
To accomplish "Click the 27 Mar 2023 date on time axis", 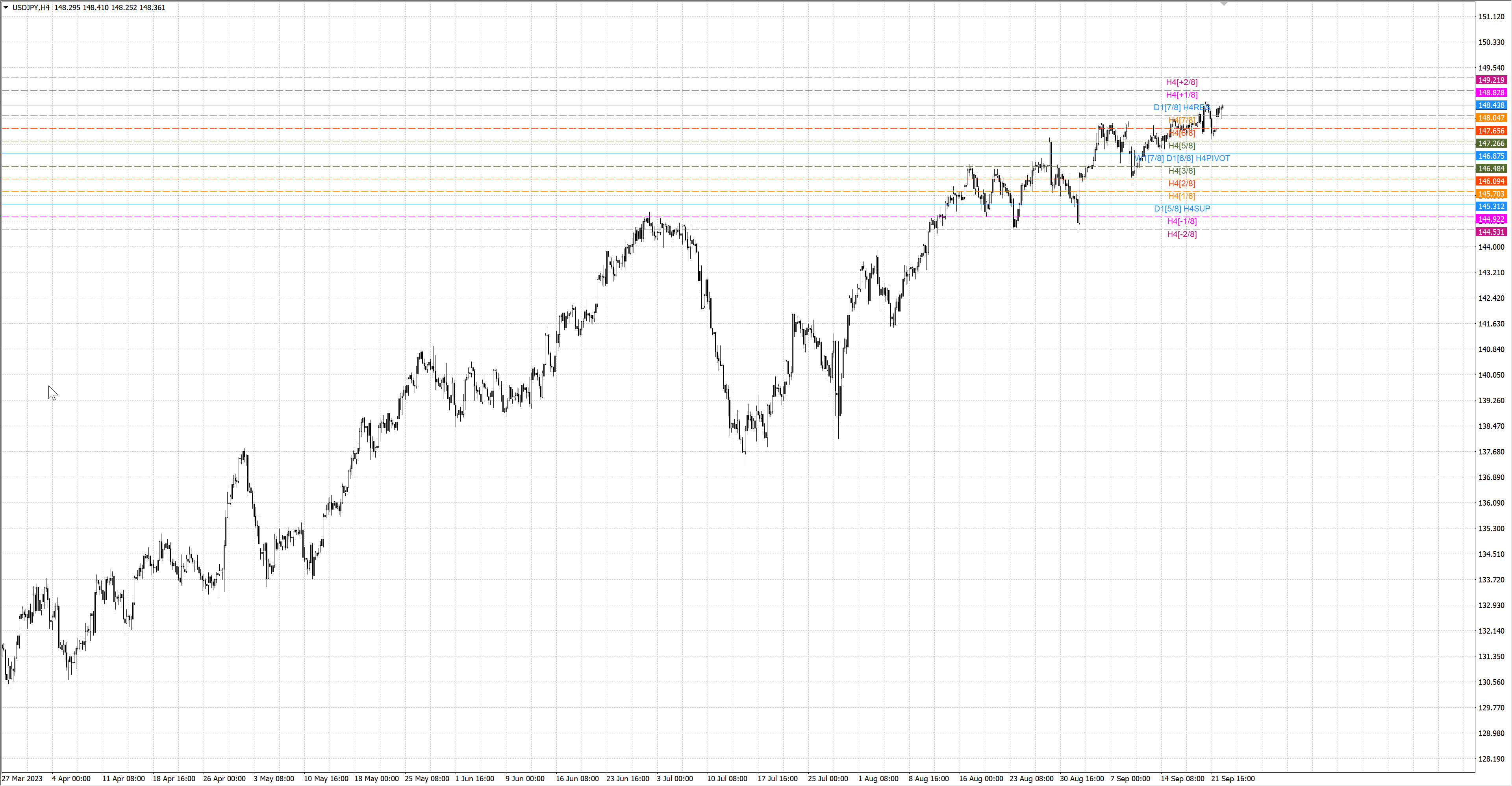I will tap(22, 779).
